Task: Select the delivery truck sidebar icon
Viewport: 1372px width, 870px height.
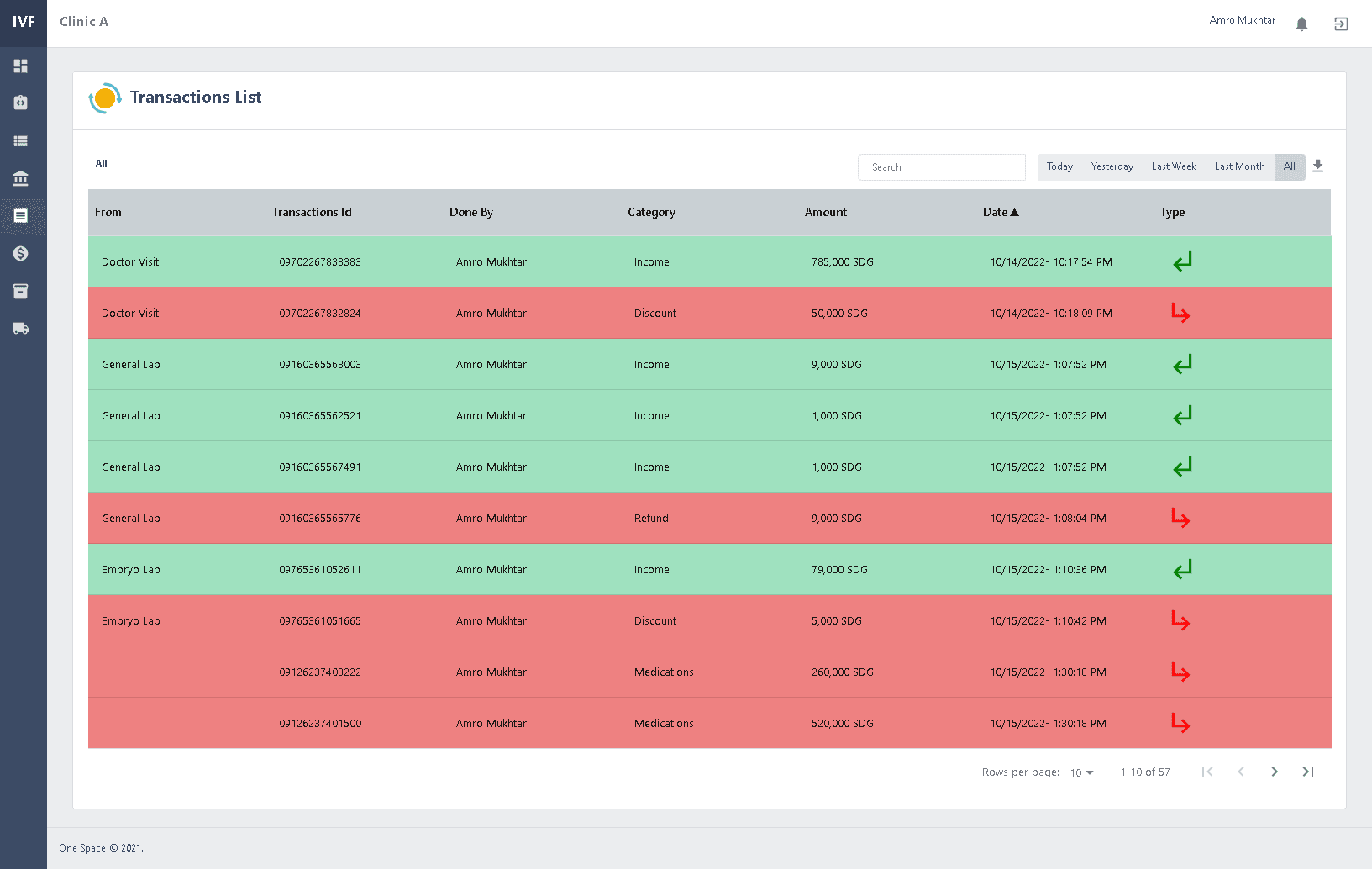Action: [x=22, y=328]
